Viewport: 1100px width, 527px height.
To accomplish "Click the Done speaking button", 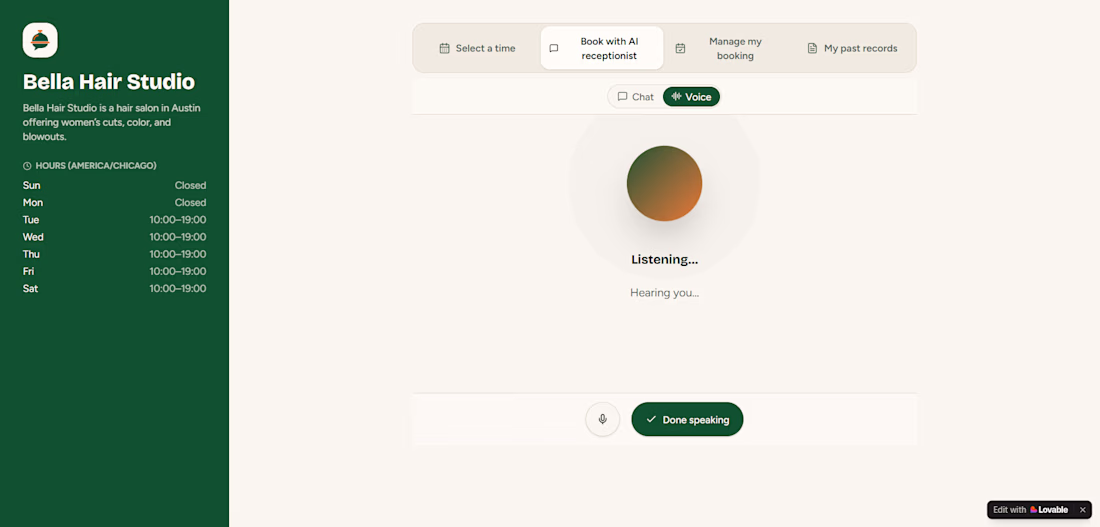I will tap(687, 420).
